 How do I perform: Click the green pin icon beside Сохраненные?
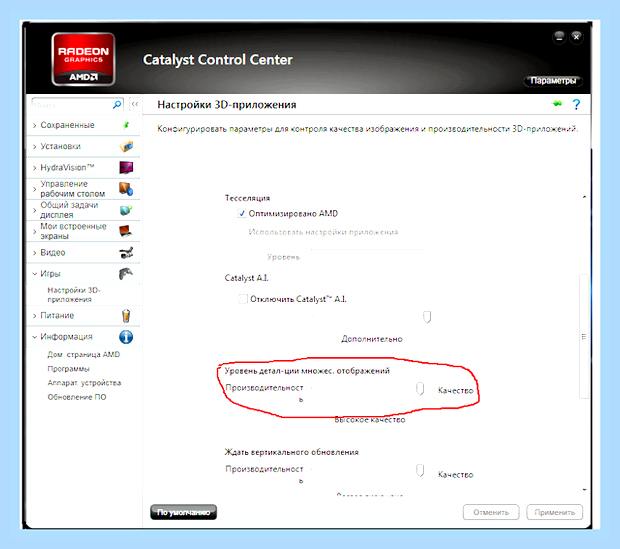[126, 125]
